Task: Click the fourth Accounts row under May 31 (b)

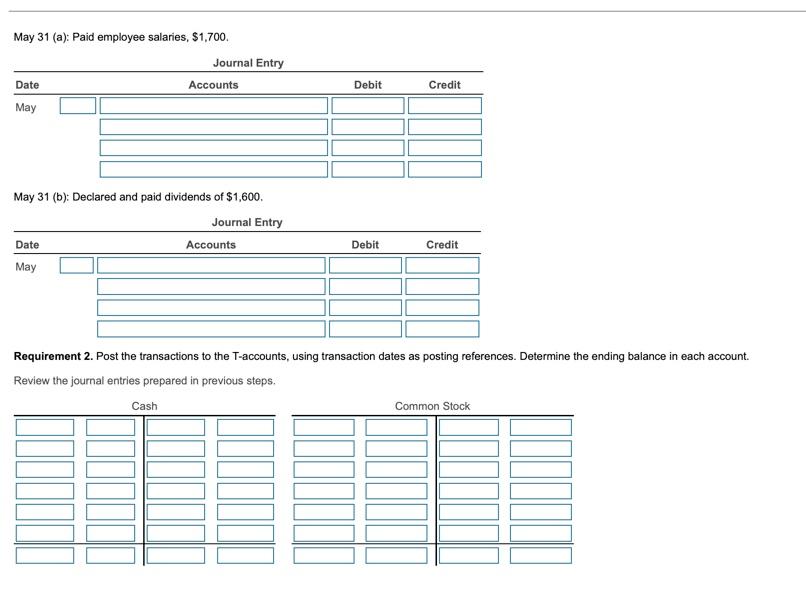Action: [x=210, y=328]
